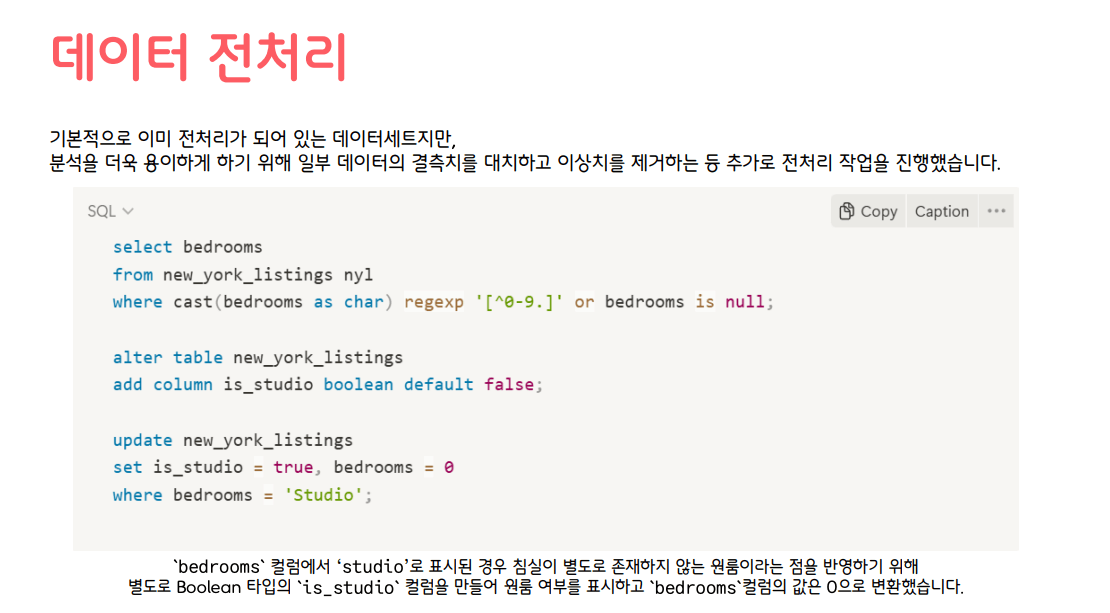Click the clipboard icon beside Copy
Image resolution: width=1110 pixels, height=613 pixels.
846,211
